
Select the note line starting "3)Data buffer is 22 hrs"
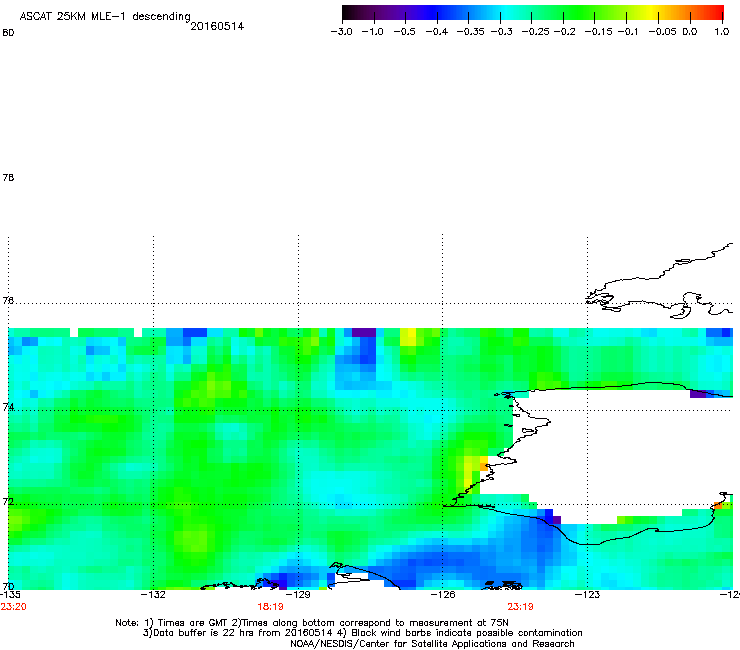tap(362, 633)
